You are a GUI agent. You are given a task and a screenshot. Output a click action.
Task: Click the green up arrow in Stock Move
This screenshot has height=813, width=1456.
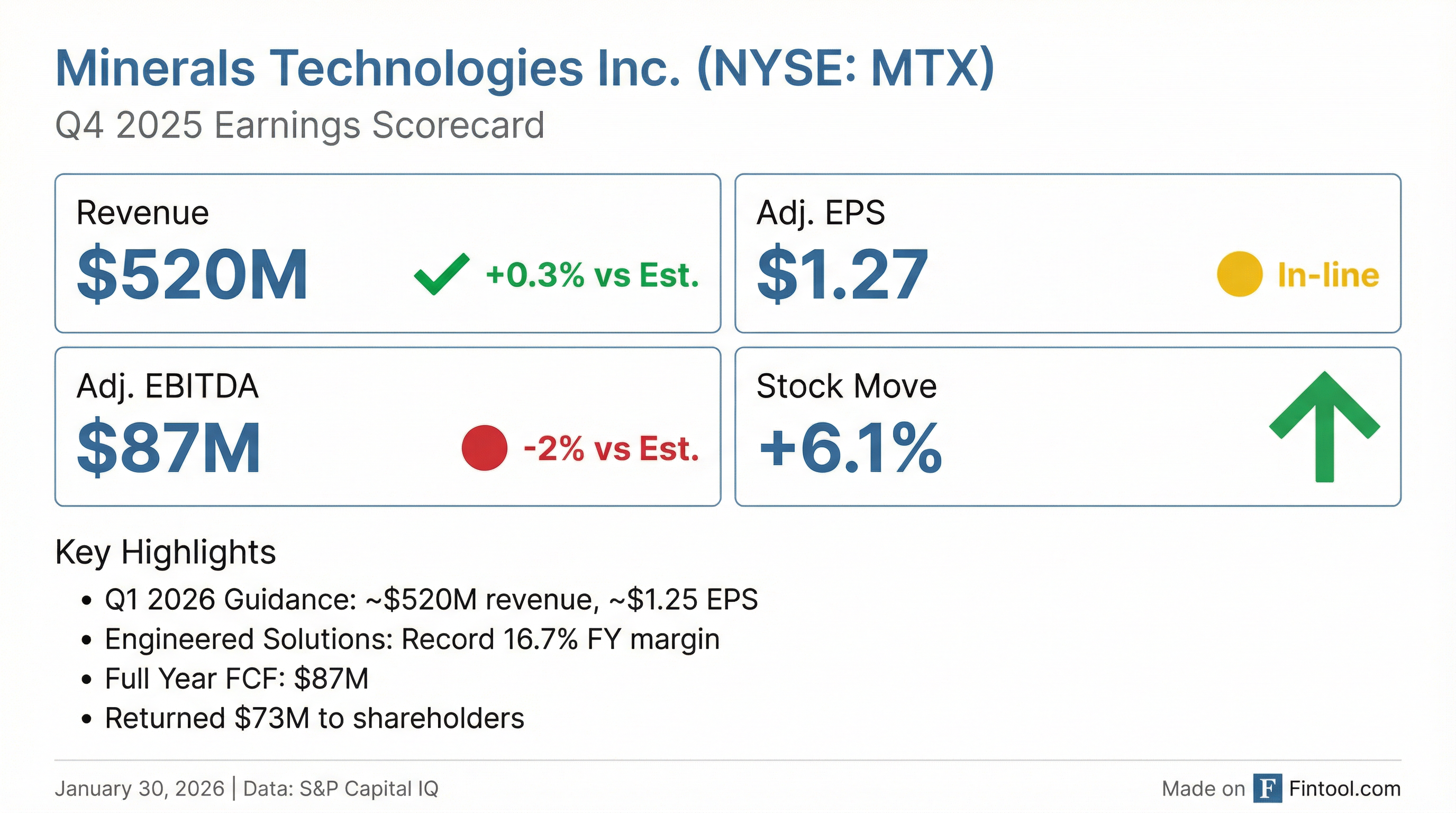pyautogui.click(x=1324, y=427)
